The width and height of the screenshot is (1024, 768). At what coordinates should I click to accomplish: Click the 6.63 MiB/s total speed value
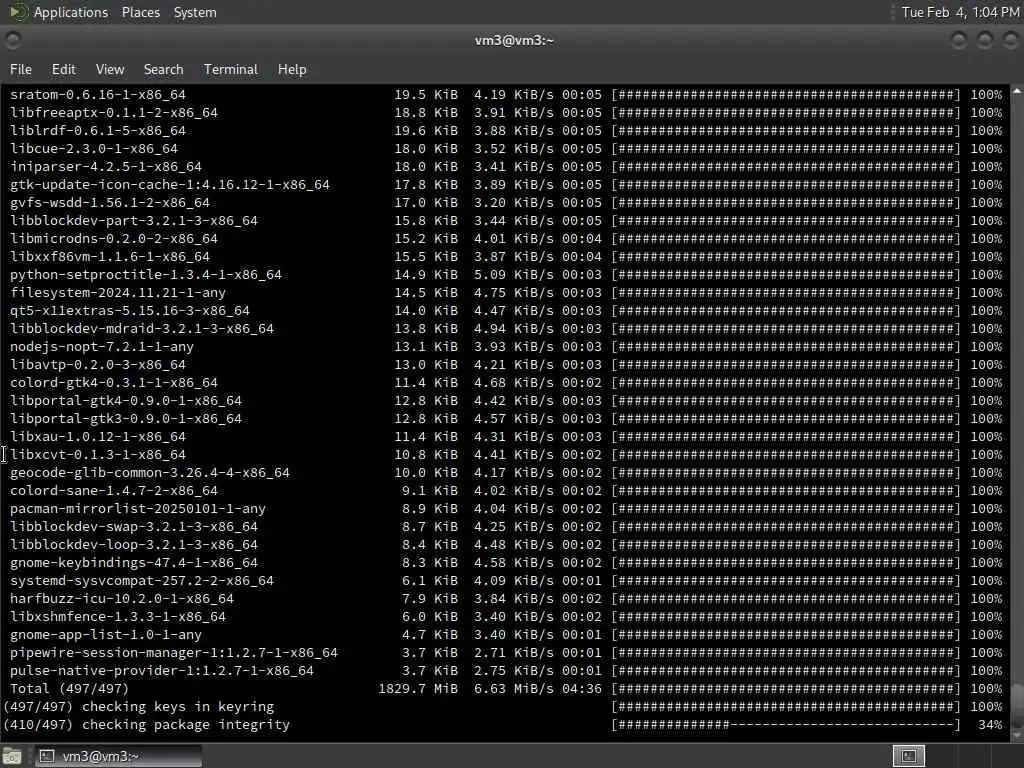pyautogui.click(x=514, y=688)
